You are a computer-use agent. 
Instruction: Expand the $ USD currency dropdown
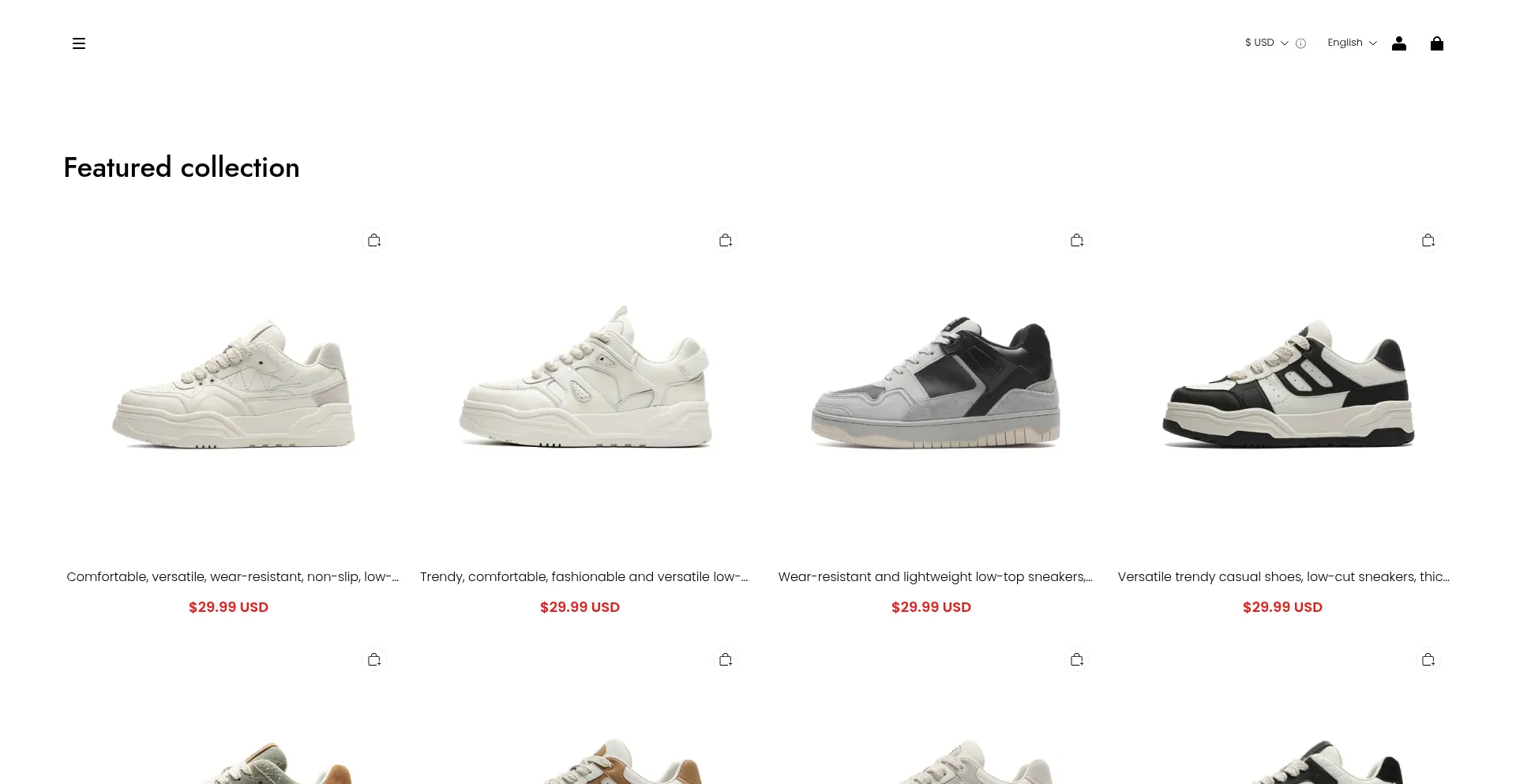pyautogui.click(x=1266, y=43)
